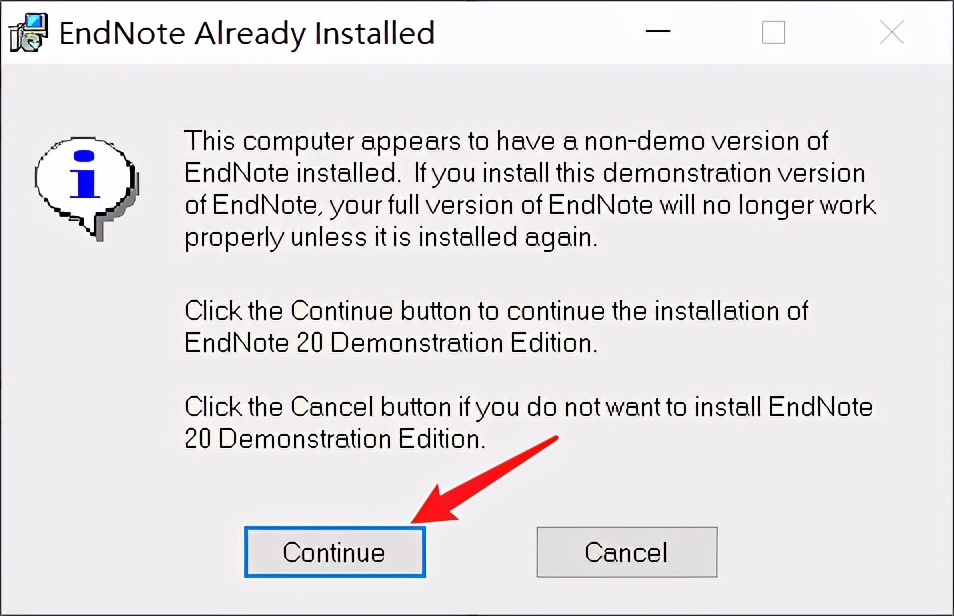Click the tail end of the red arrow
Image resolution: width=954 pixels, height=616 pixels.
coord(552,440)
